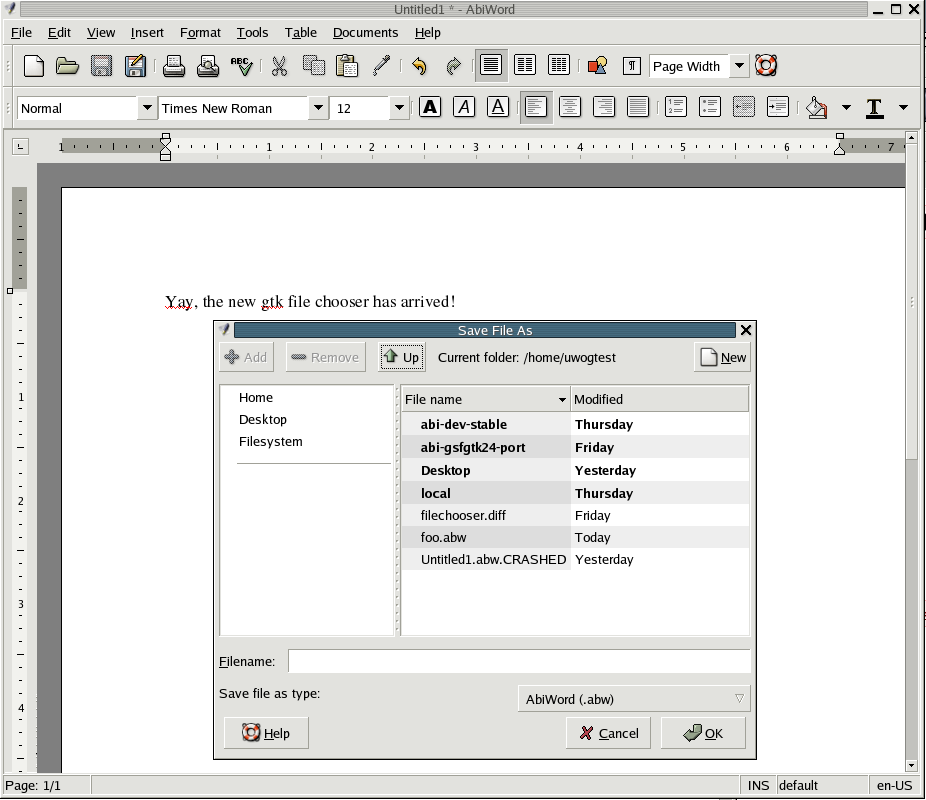This screenshot has height=800, width=926.
Task: Click the numbered list icon
Action: pos(676,107)
